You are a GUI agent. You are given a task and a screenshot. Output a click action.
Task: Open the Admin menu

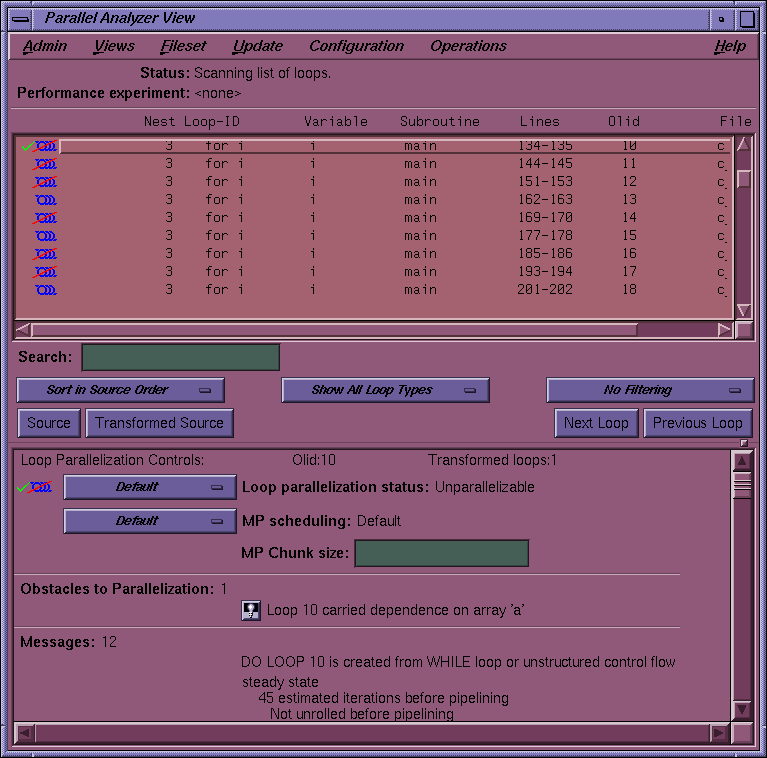tap(45, 46)
